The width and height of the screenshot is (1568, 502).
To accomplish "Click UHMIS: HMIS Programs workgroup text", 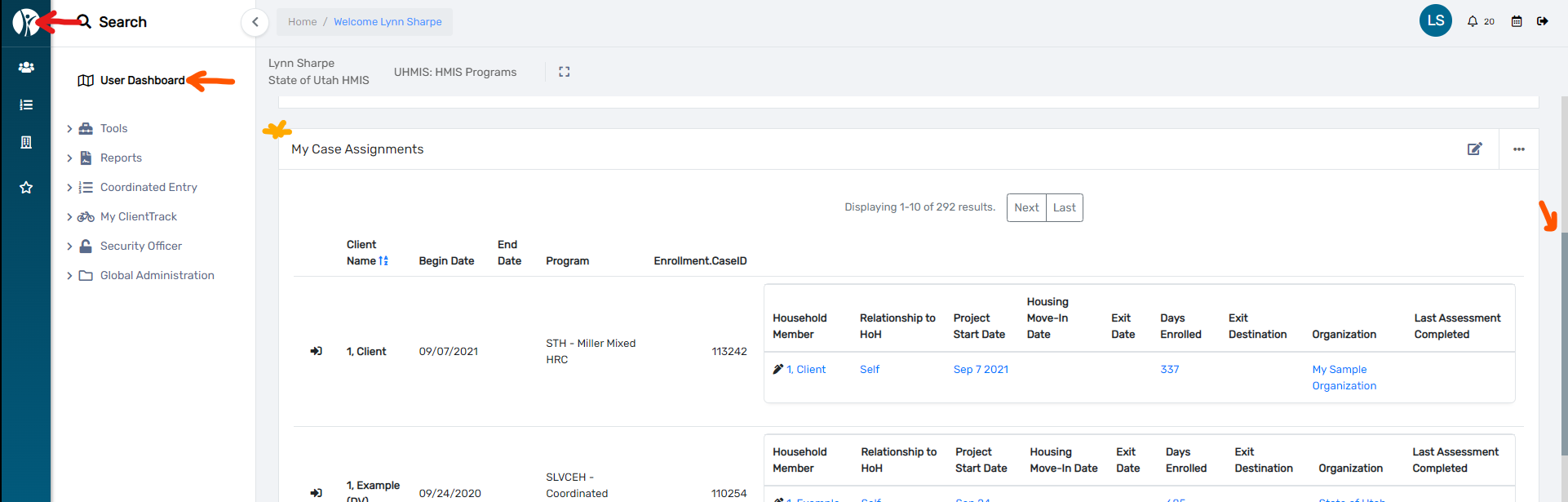I will pyautogui.click(x=455, y=72).
